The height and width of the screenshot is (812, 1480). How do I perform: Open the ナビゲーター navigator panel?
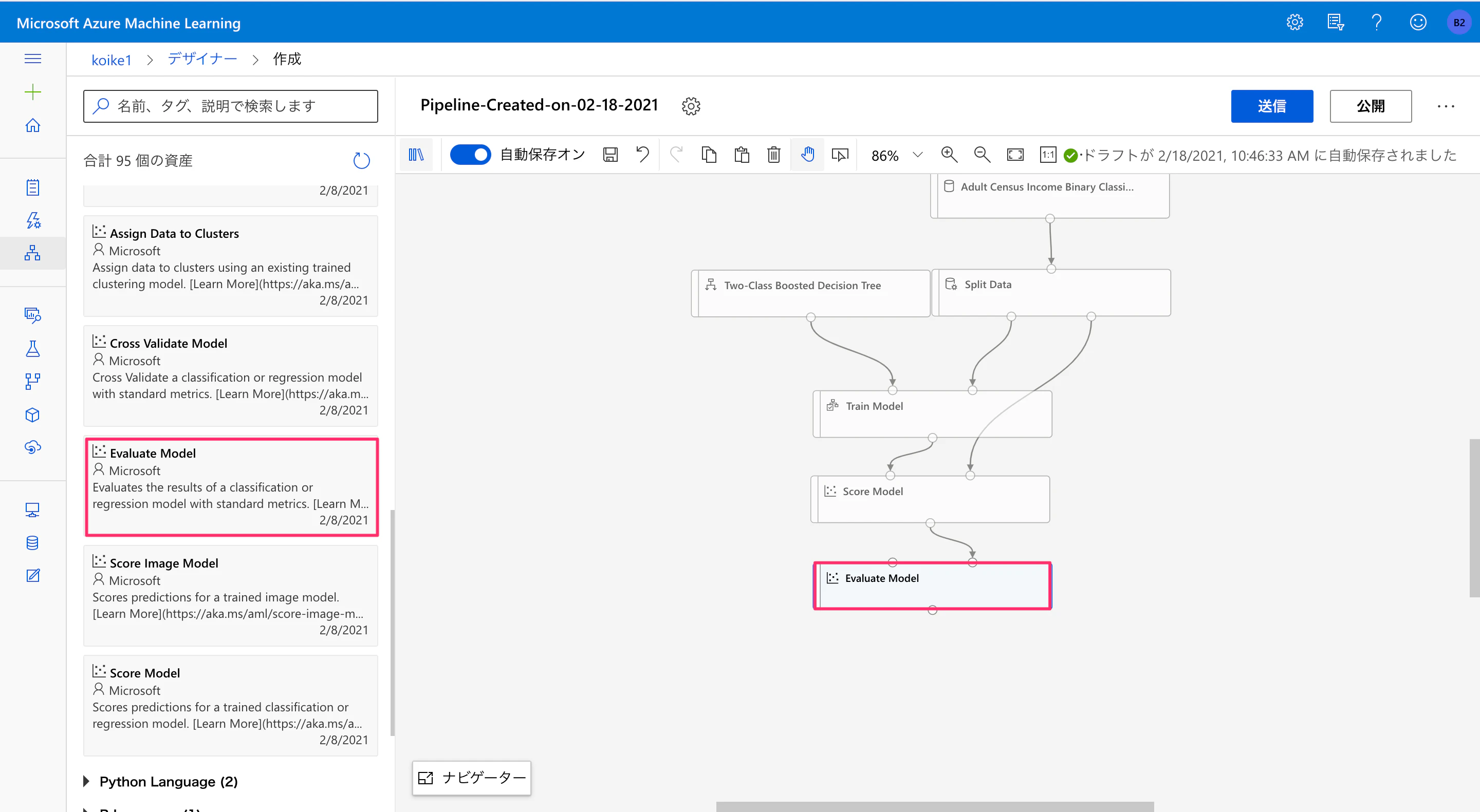coord(471,778)
